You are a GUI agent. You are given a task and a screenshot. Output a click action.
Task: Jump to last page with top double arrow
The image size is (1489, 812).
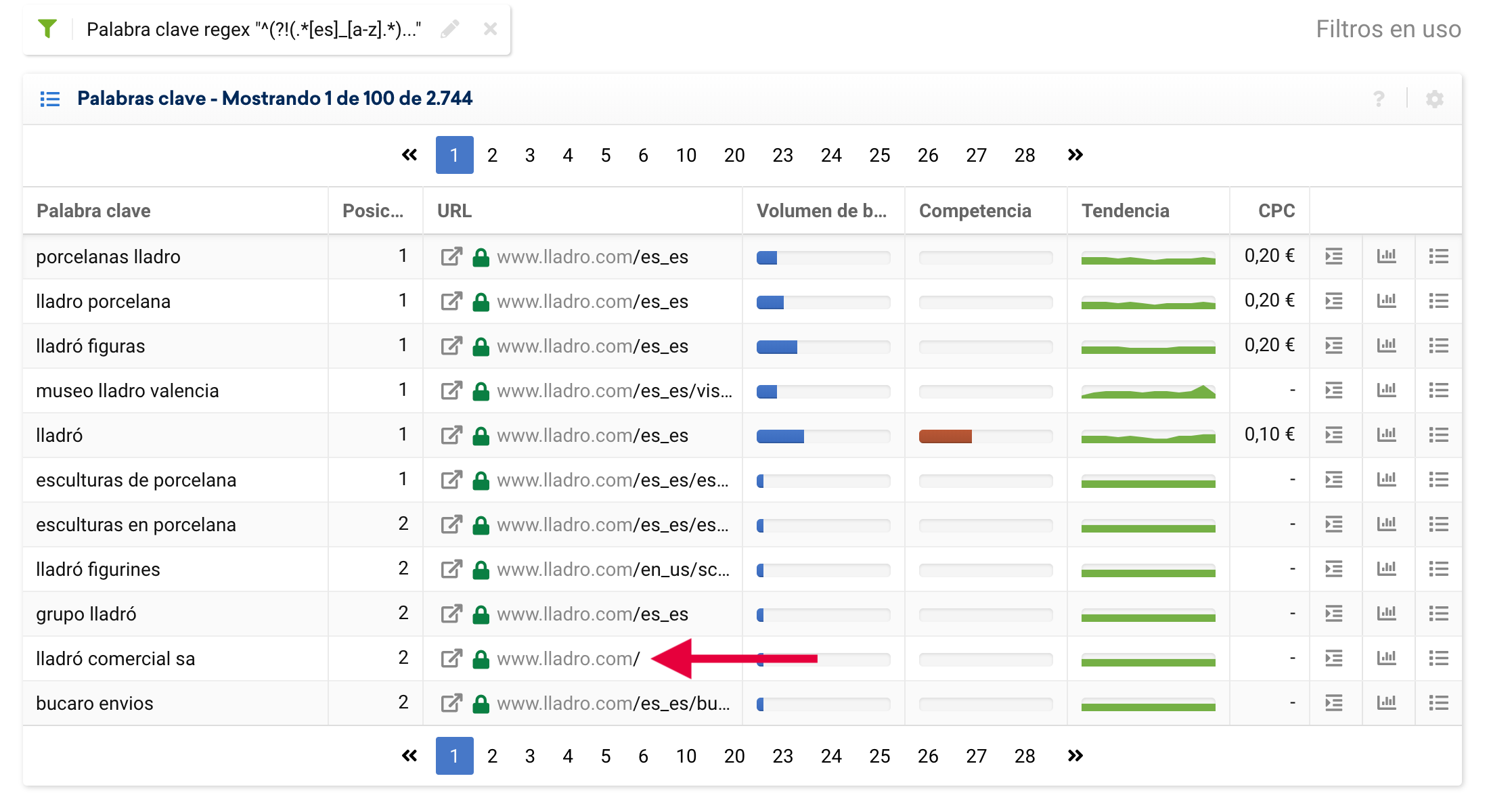pyautogui.click(x=1075, y=155)
